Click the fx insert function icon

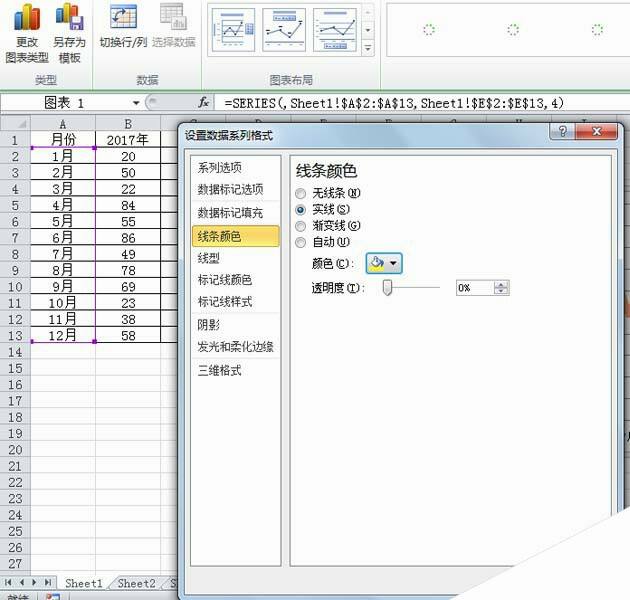point(204,103)
